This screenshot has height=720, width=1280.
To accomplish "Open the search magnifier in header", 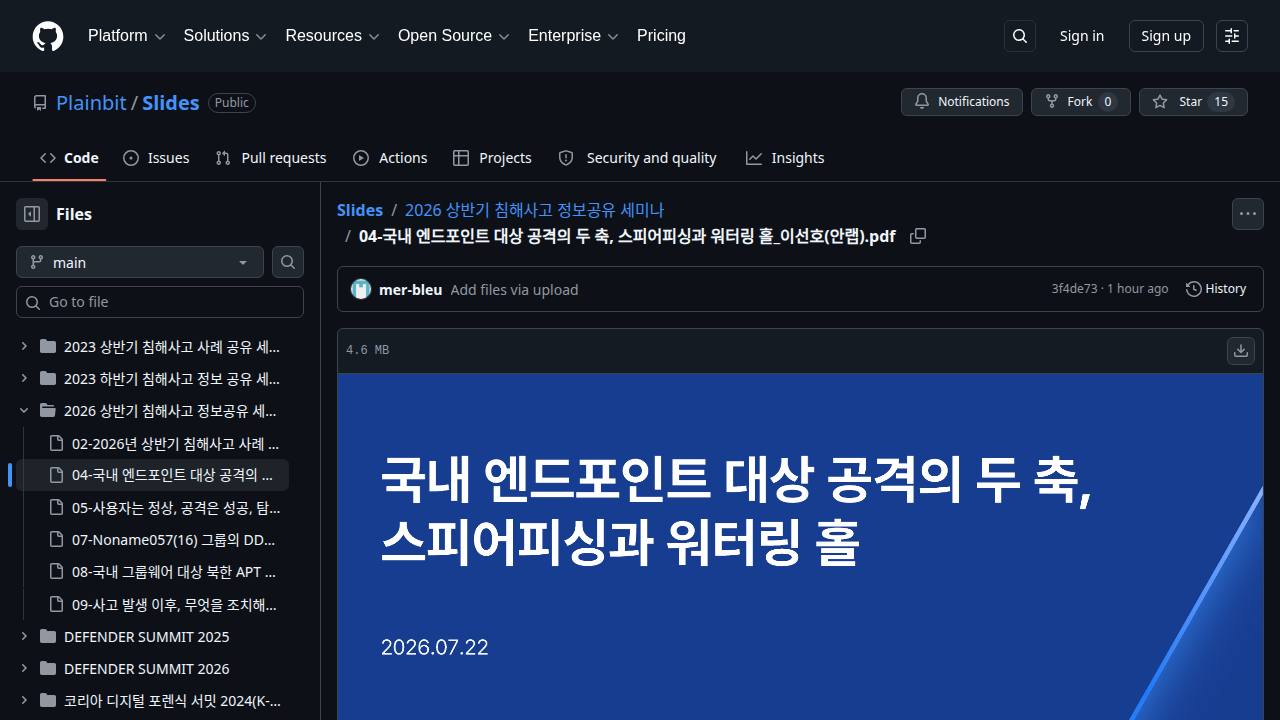I will 1020,36.
